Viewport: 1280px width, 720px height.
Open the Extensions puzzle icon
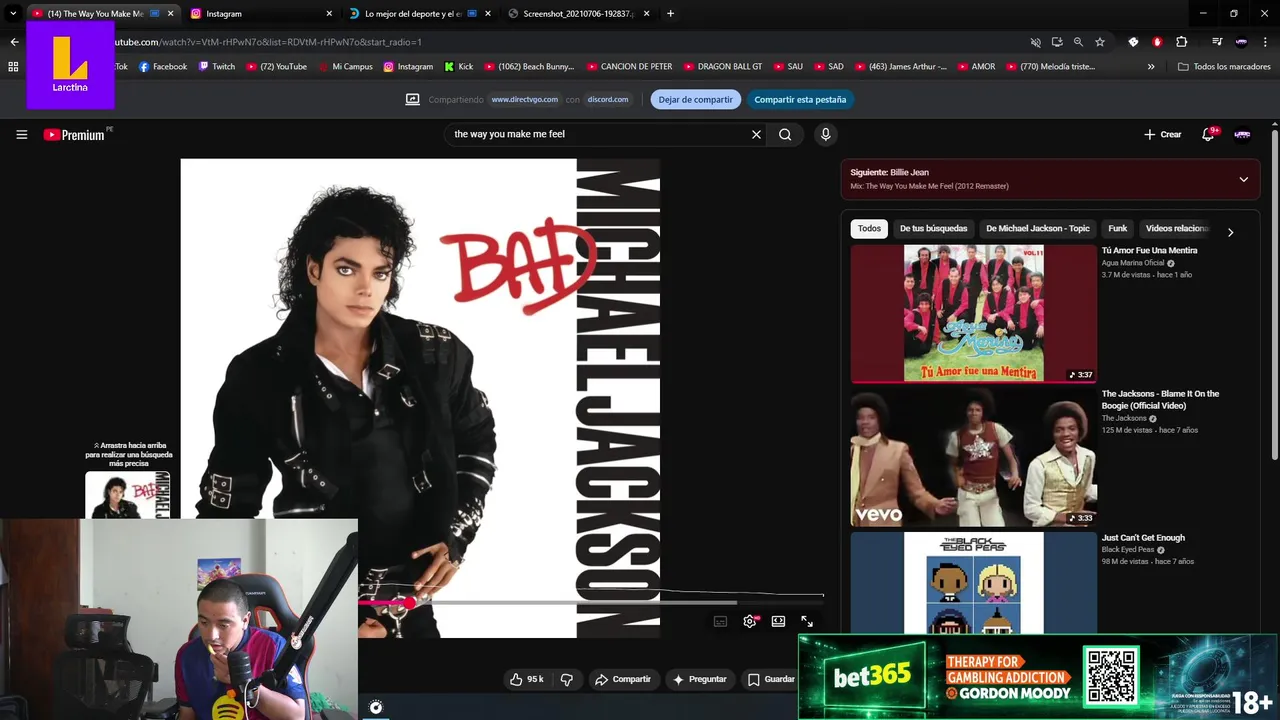[1182, 42]
